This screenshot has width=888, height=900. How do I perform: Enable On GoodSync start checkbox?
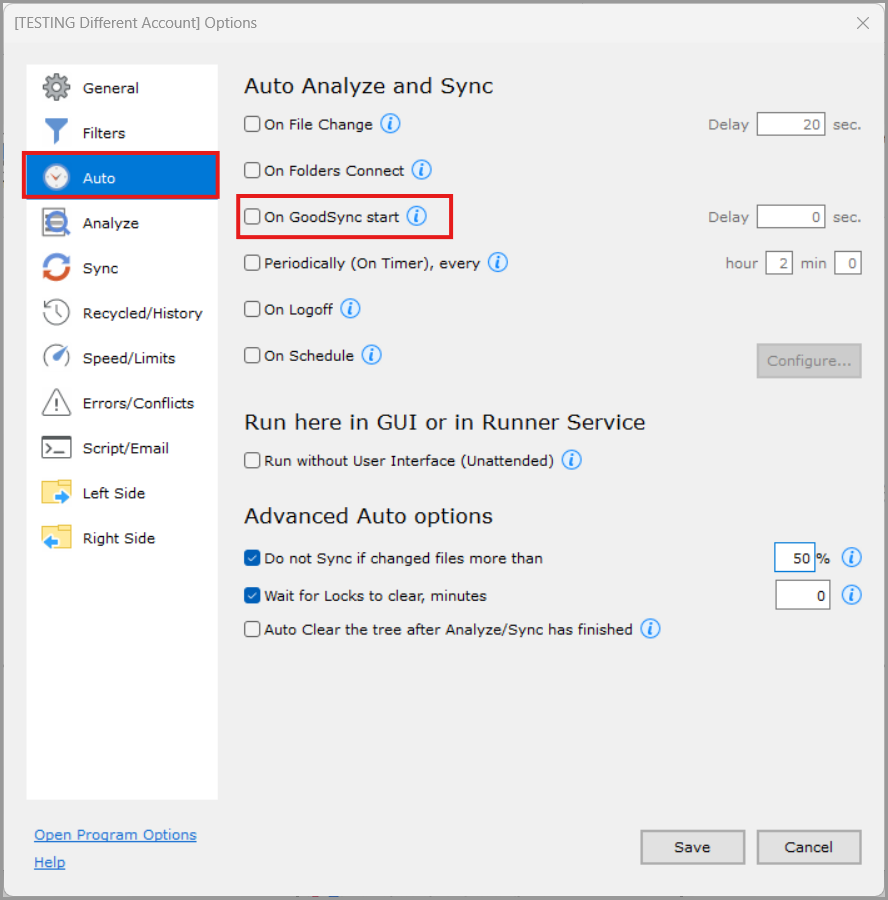pyautogui.click(x=252, y=216)
